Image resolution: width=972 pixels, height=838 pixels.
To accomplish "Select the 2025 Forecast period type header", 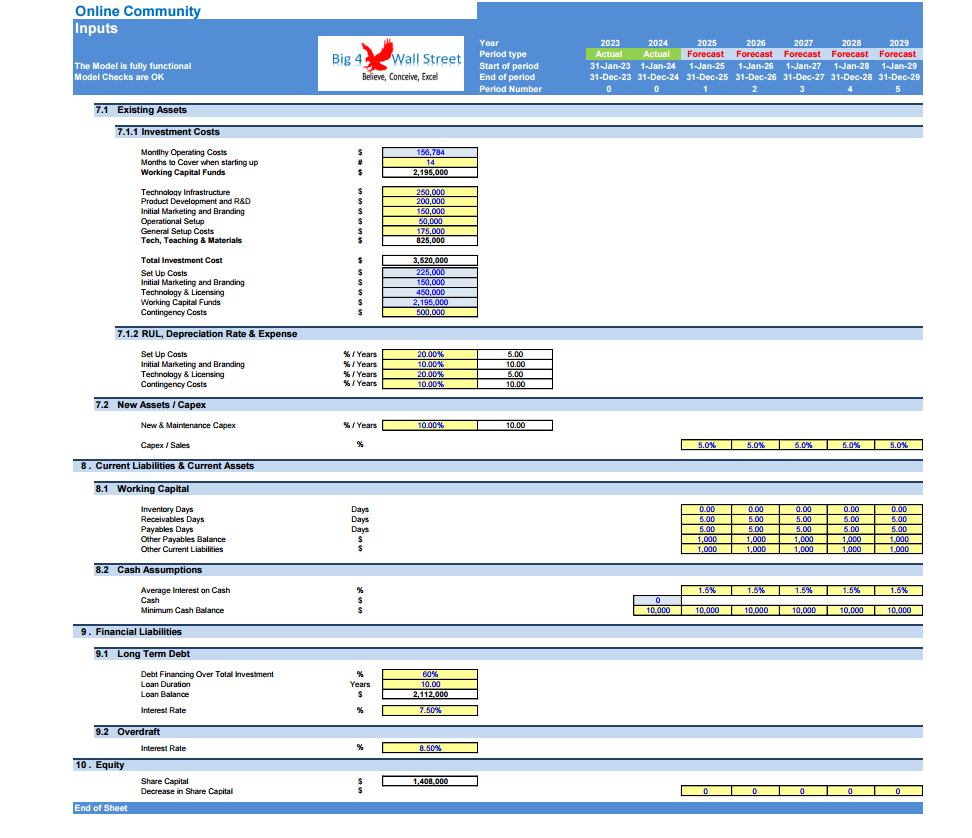I will click(x=705, y=55).
